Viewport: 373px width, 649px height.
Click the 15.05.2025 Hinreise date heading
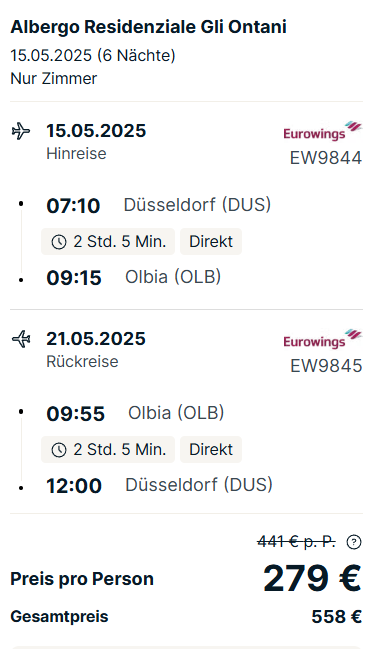point(96,131)
